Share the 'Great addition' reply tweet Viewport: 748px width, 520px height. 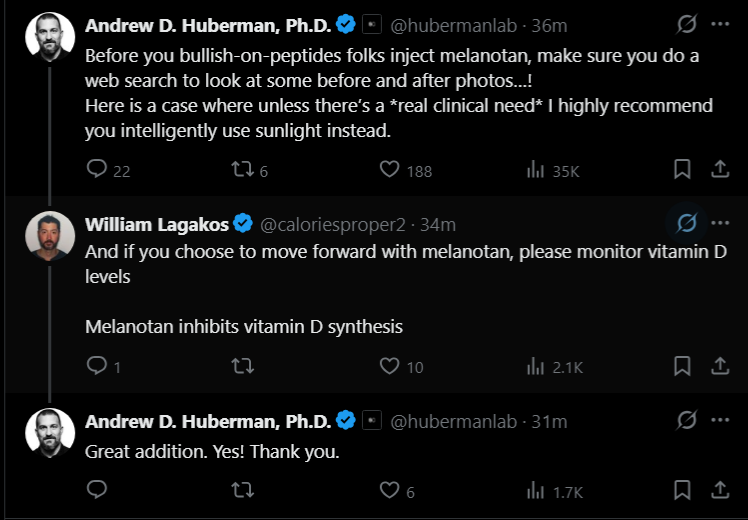[x=719, y=490]
